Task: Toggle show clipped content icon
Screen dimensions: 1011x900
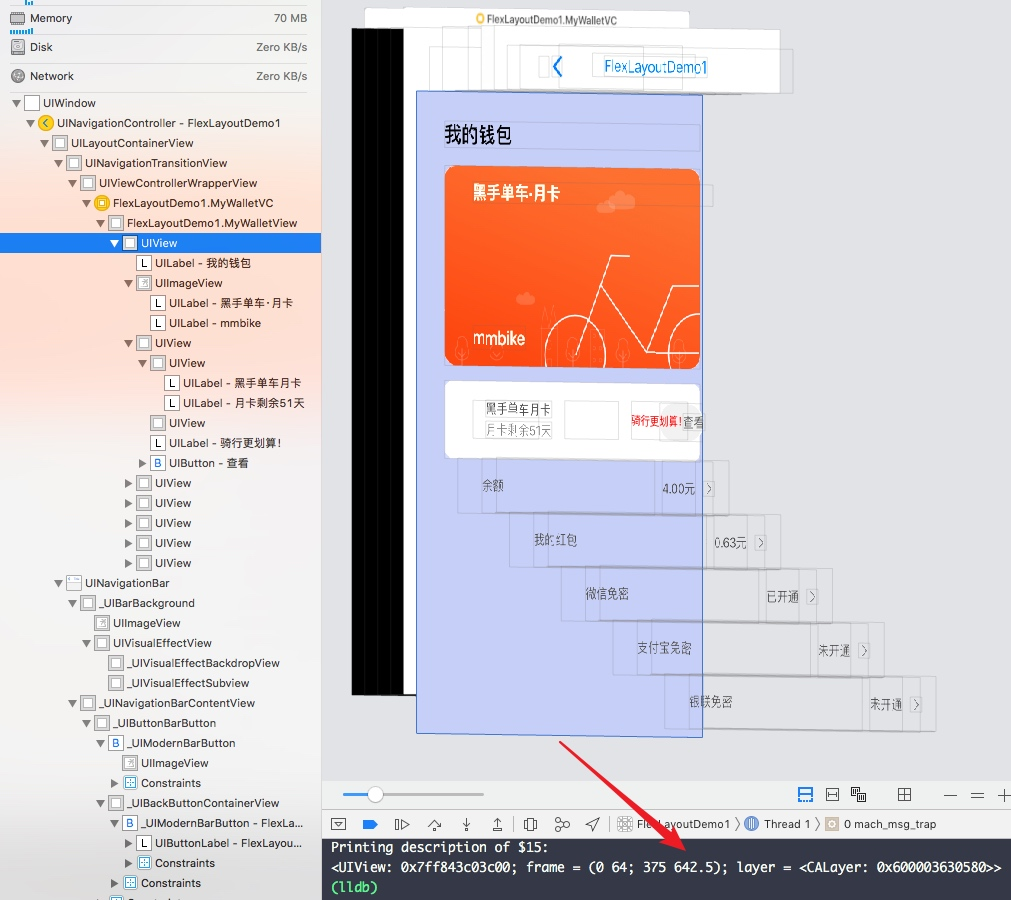Action: 805,794
